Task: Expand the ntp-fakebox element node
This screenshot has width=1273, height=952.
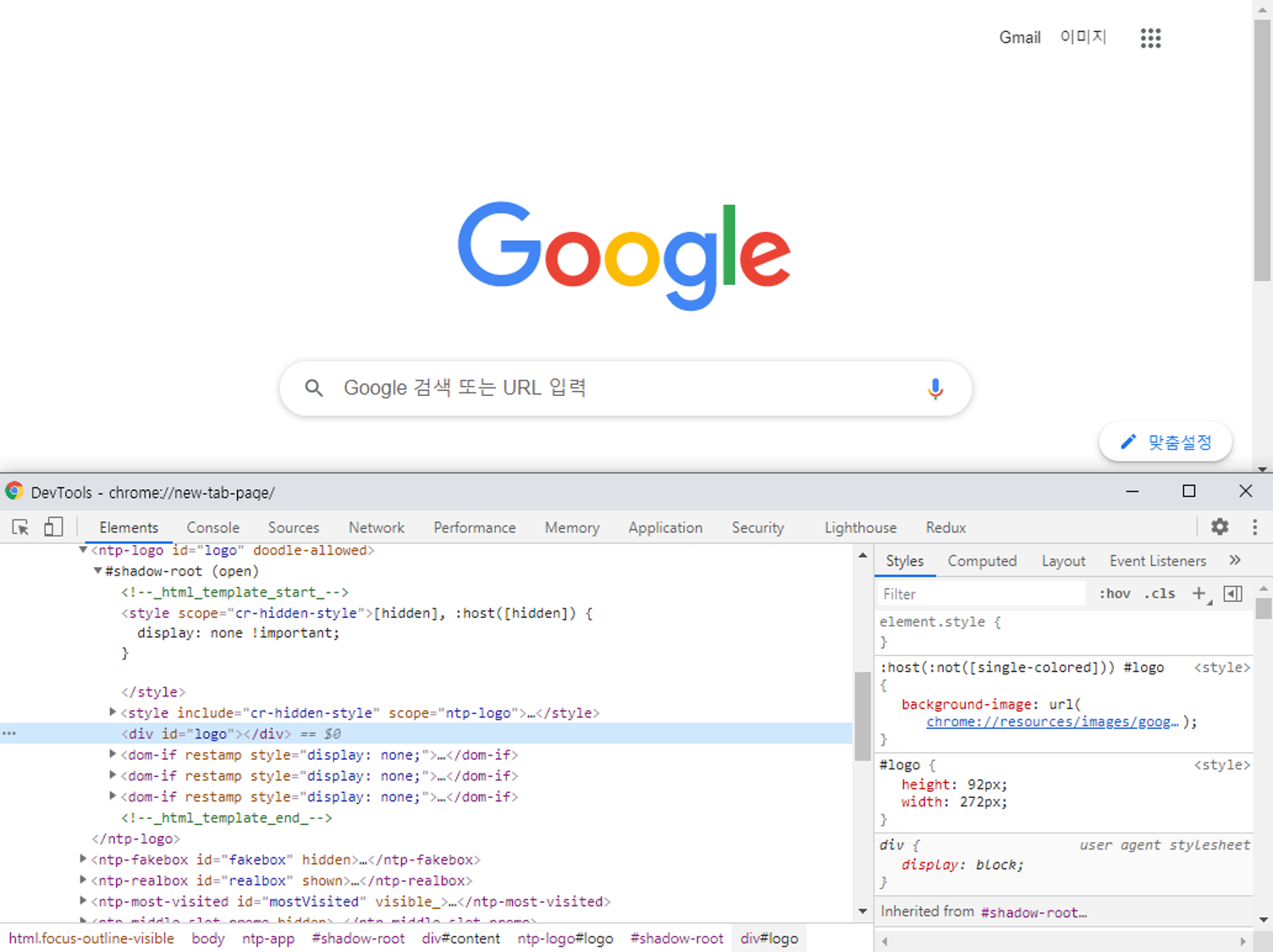Action: click(83, 859)
